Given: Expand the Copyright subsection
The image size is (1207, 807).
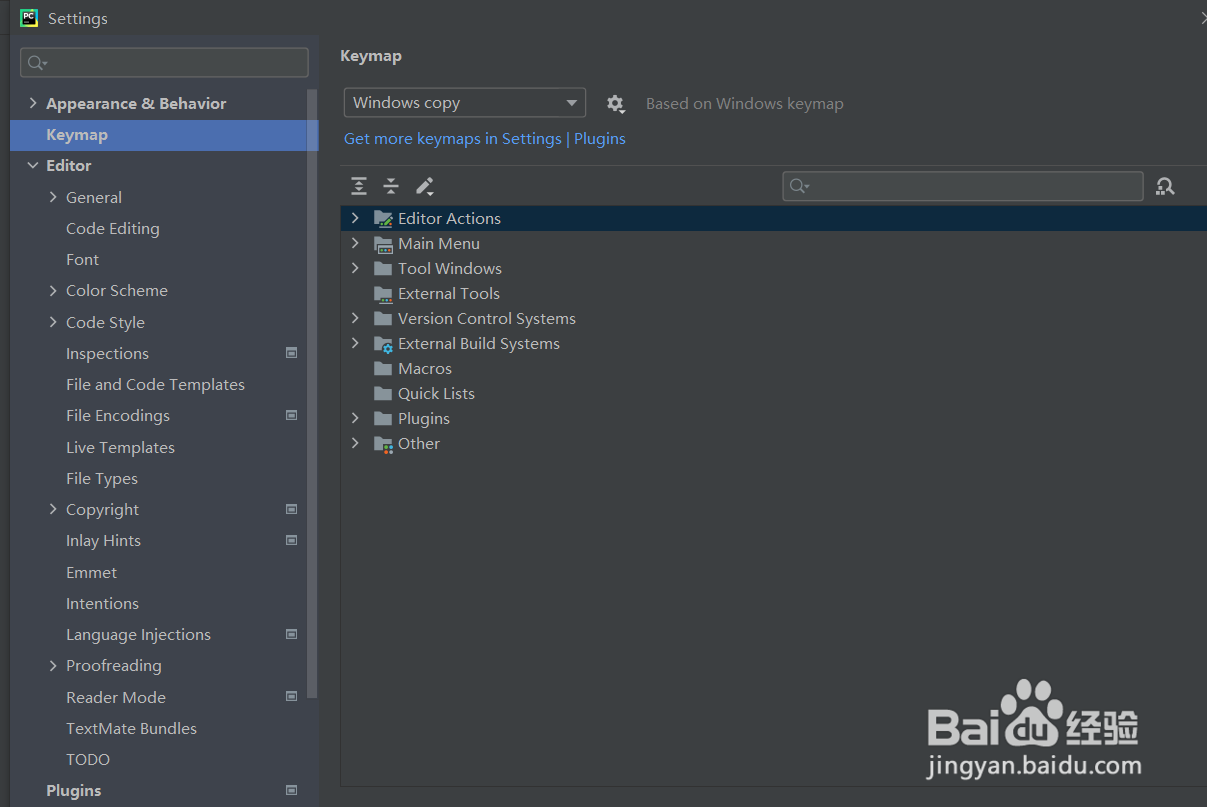Looking at the screenshot, I should [53, 509].
